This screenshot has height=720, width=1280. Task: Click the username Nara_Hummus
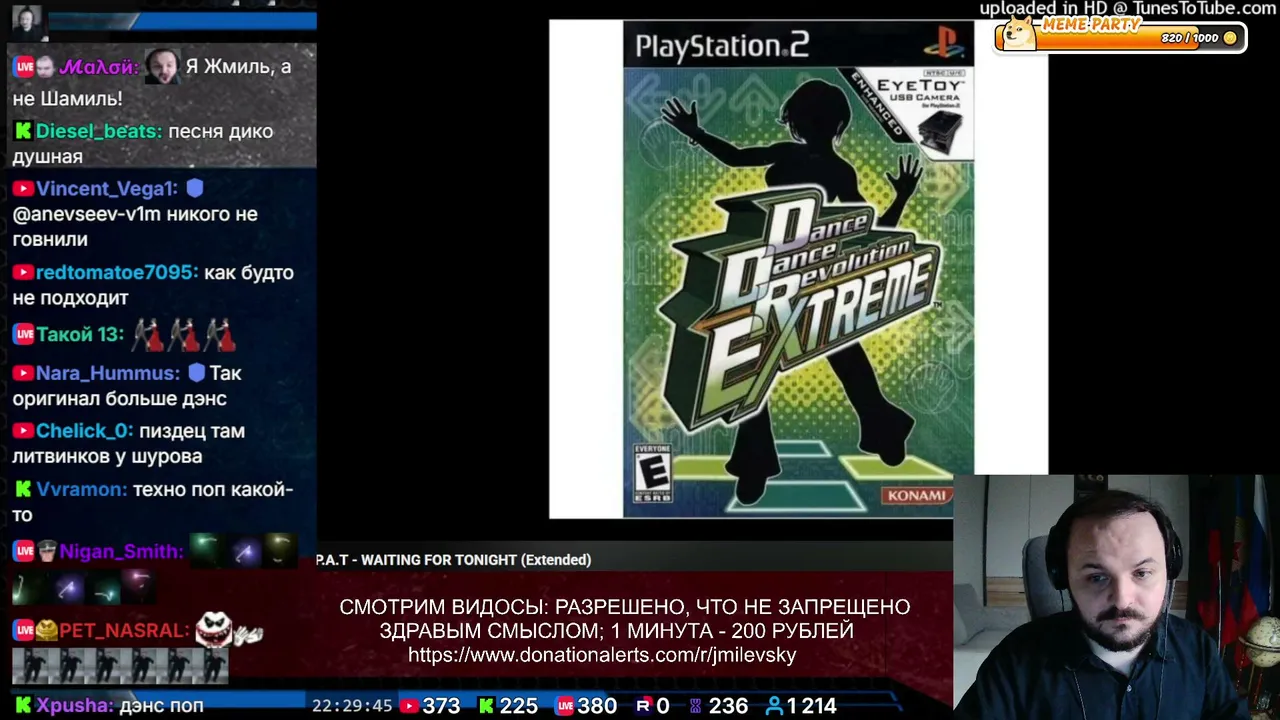tap(107, 373)
